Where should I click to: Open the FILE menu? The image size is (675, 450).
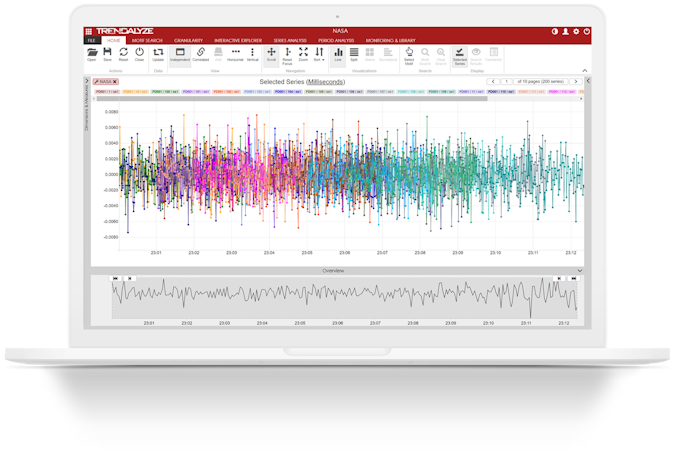92,40
